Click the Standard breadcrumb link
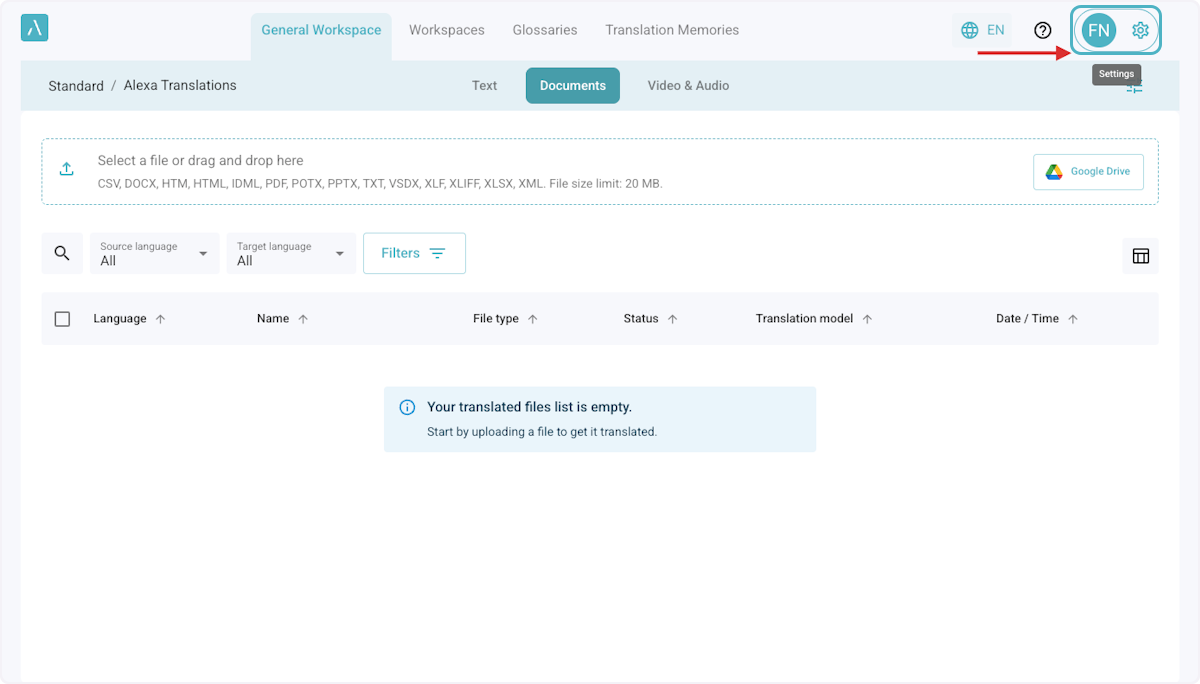Screen dimensions: 1200x684 76,86
